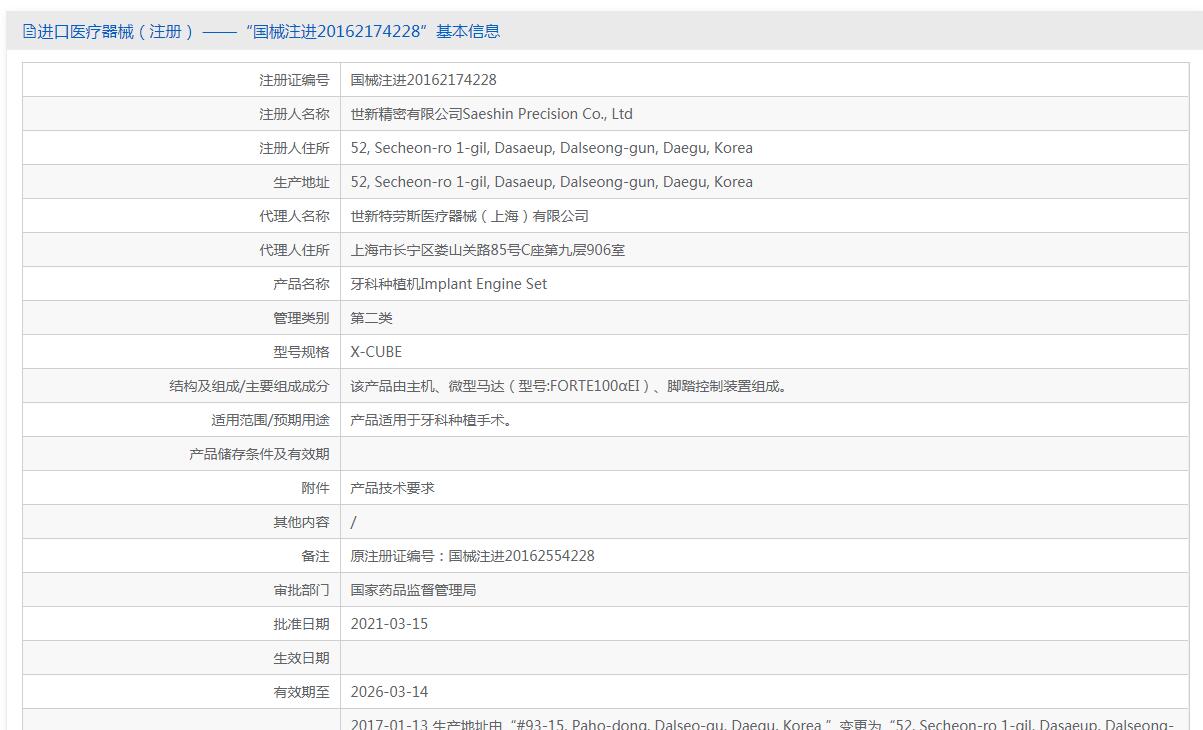
Task: Click the 其他内容 label
Action: (301, 522)
